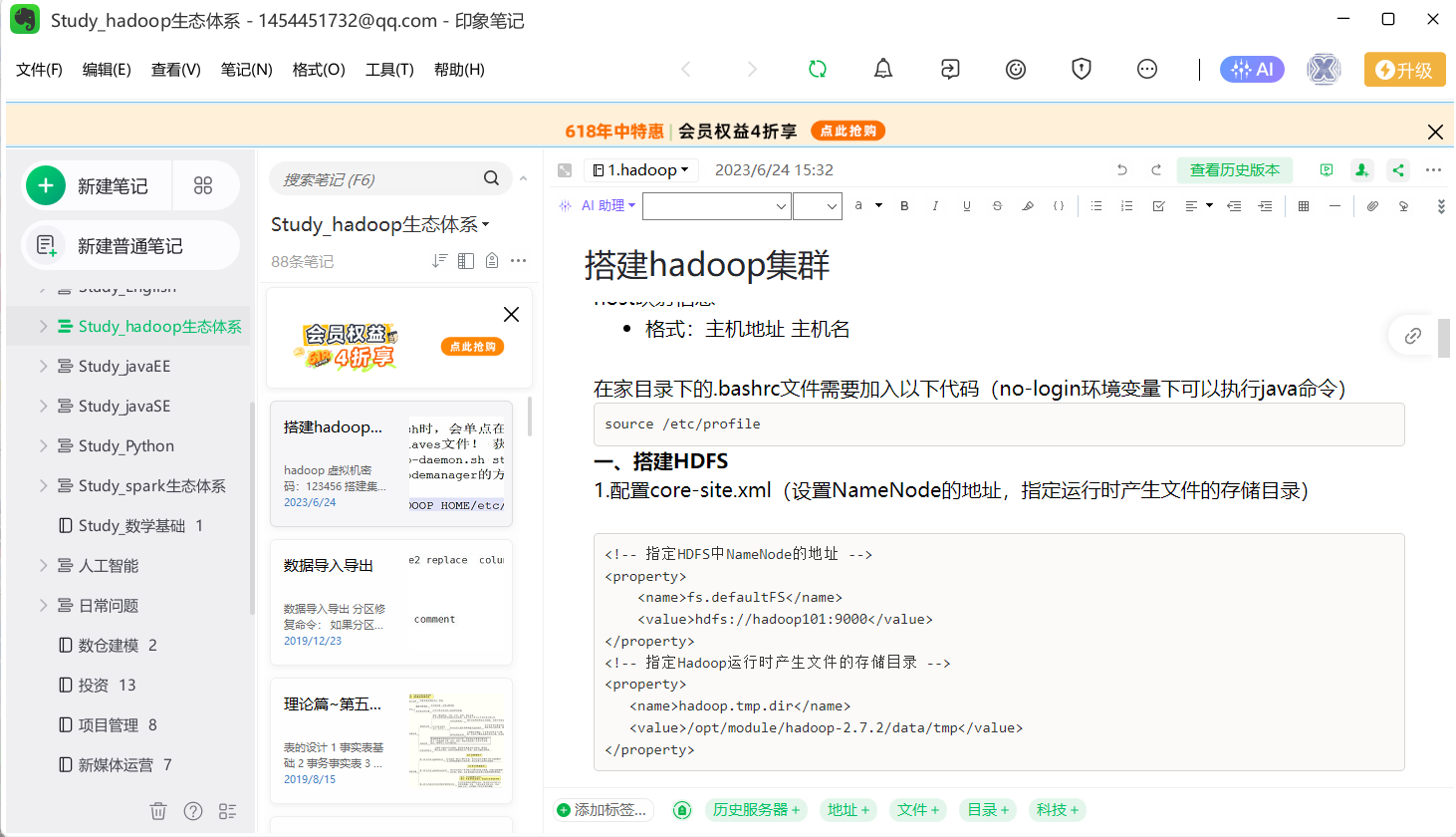The width and height of the screenshot is (1456, 837).
Task: Click 新建笔记 button
Action: tap(98, 186)
